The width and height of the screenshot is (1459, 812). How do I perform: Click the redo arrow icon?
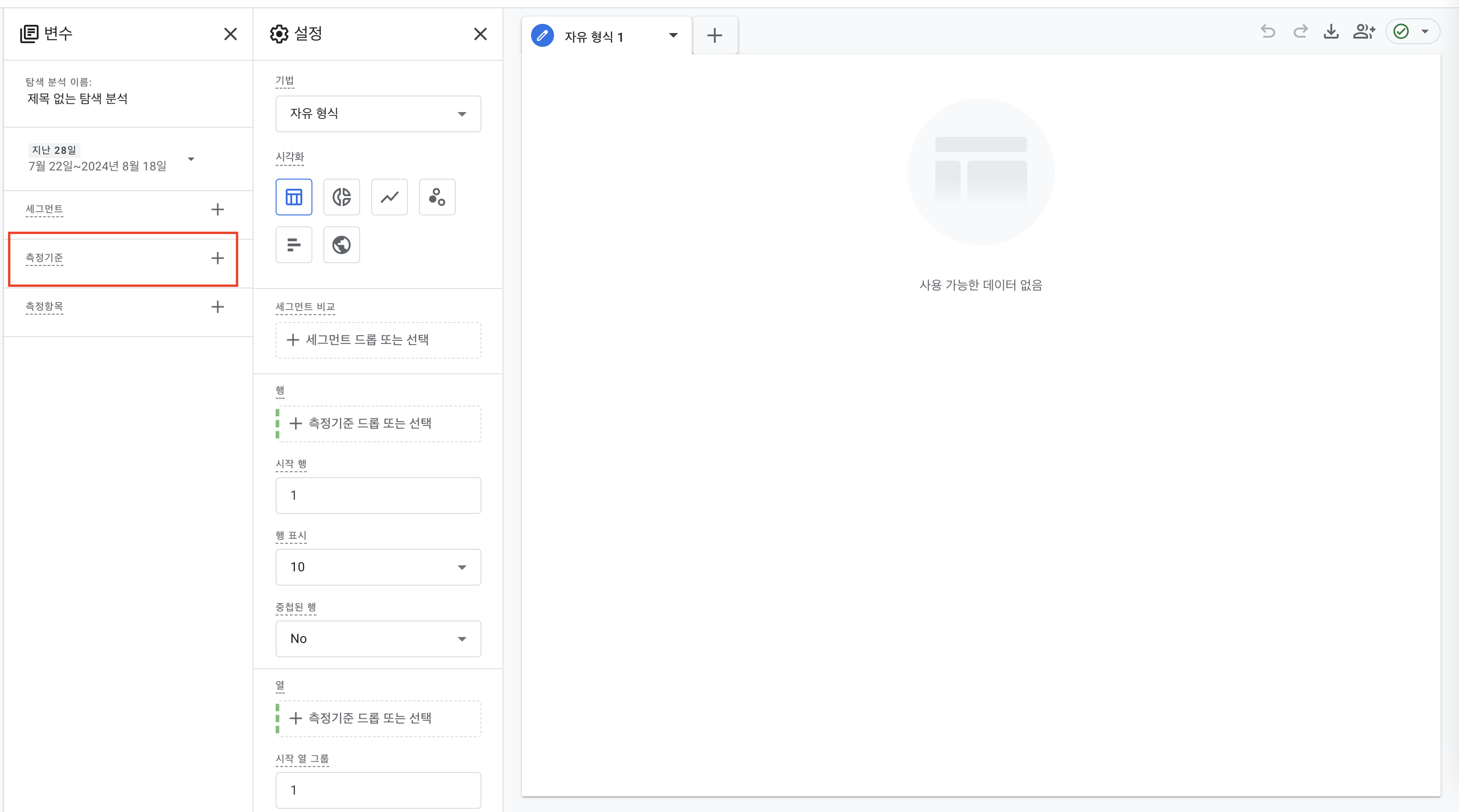pos(1301,32)
